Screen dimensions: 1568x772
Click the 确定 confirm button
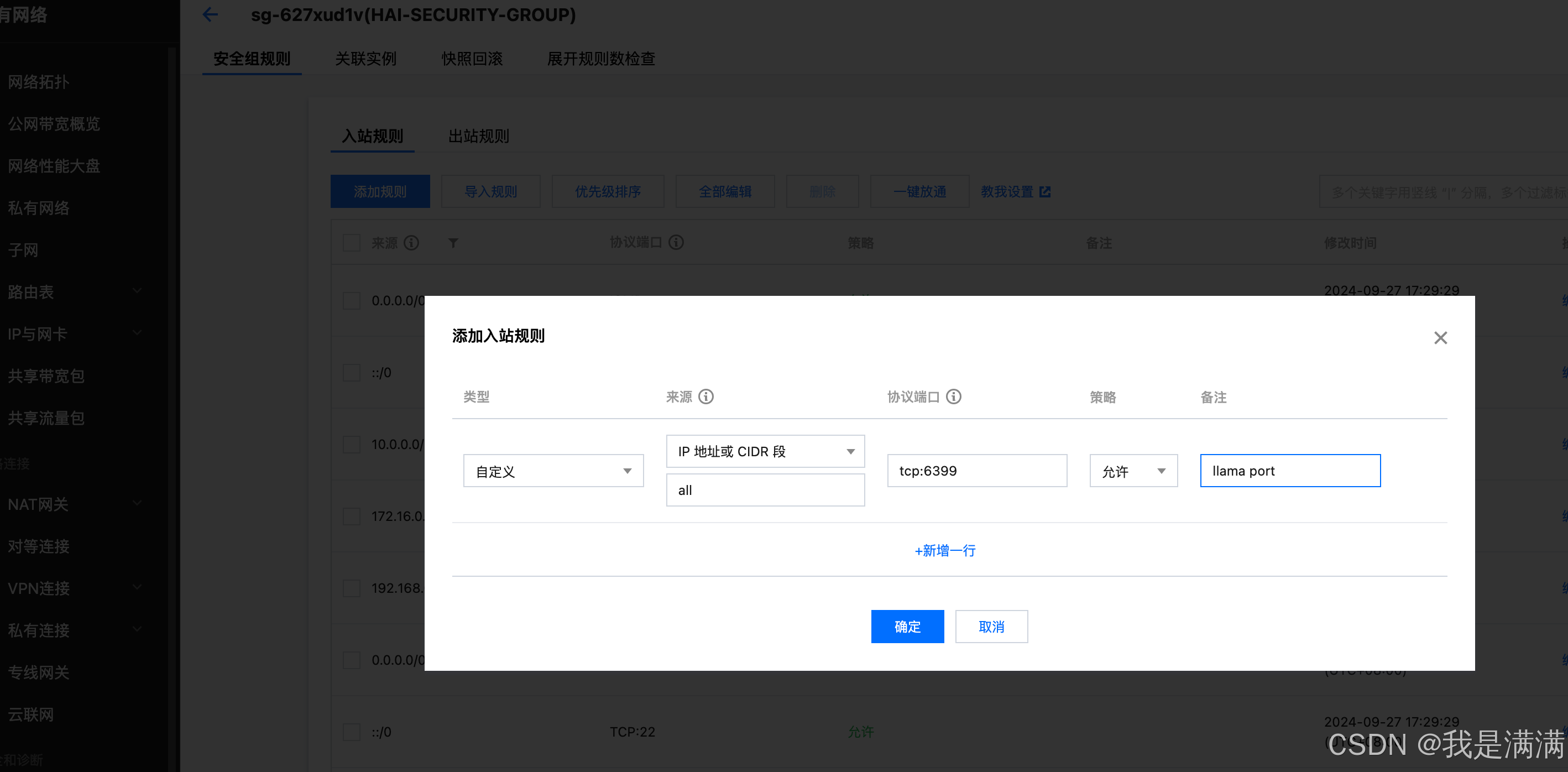[907, 627]
